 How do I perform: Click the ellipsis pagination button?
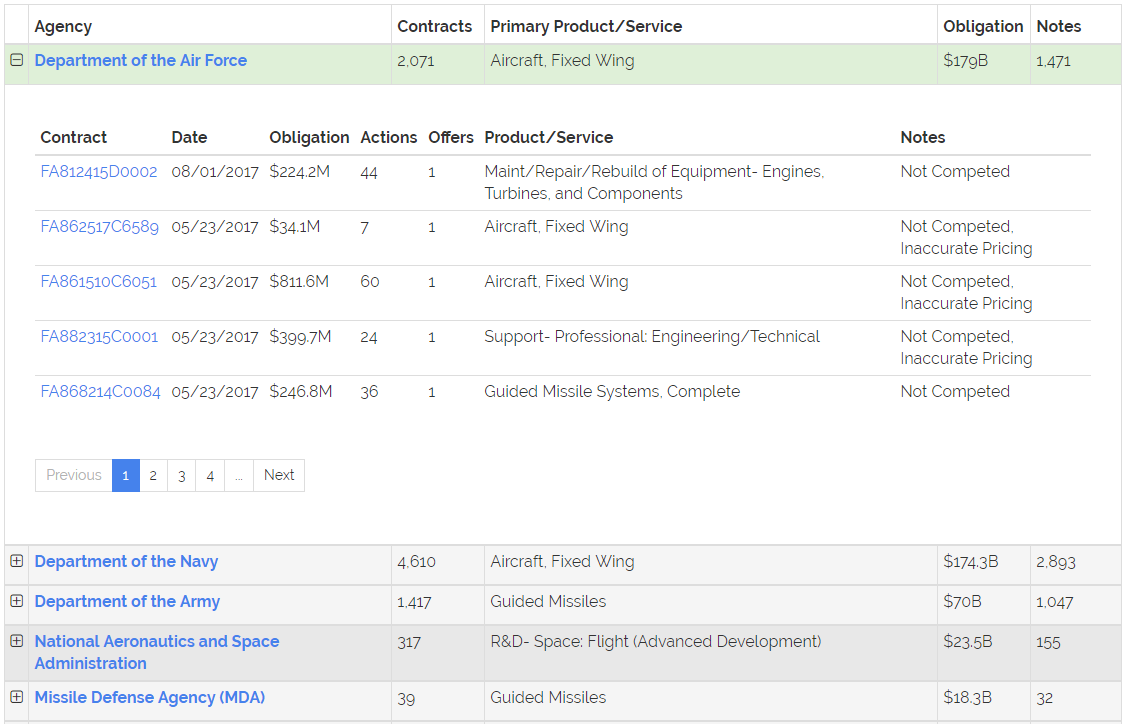pyautogui.click(x=238, y=476)
